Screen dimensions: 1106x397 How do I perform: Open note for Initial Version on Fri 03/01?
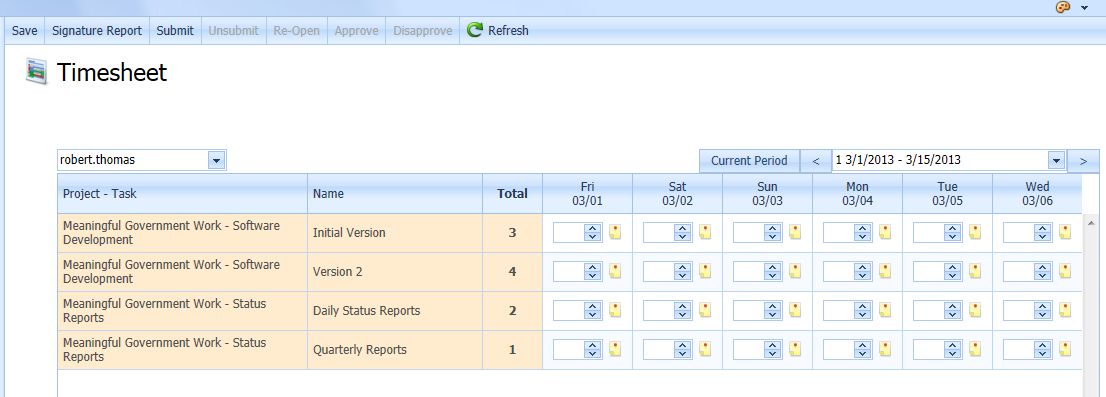pos(615,232)
